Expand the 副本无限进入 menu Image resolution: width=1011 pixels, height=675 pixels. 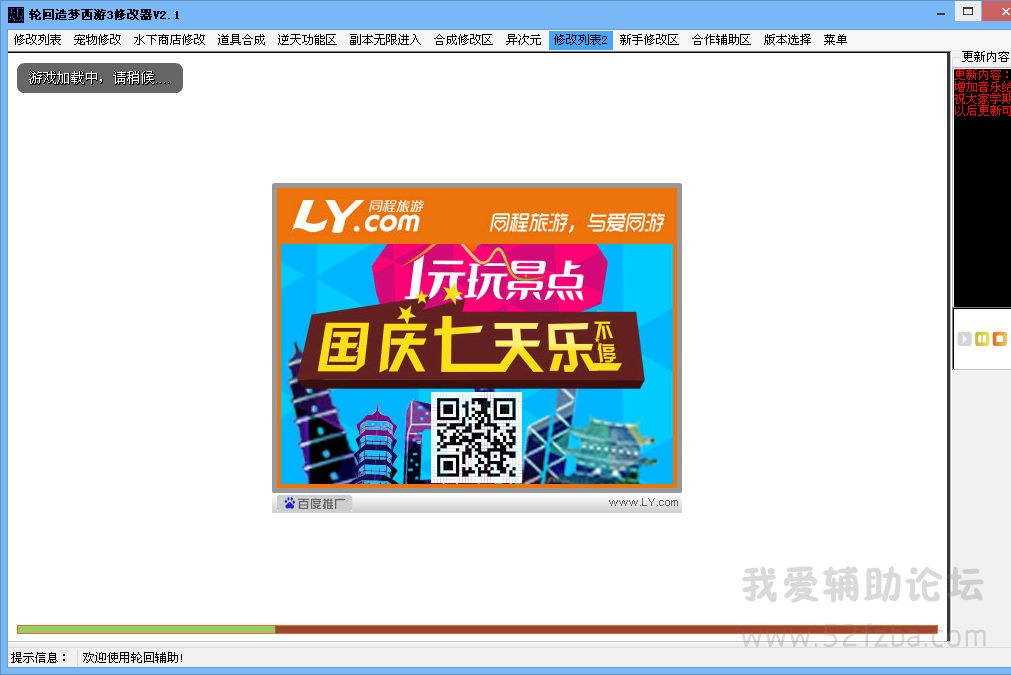coord(385,40)
